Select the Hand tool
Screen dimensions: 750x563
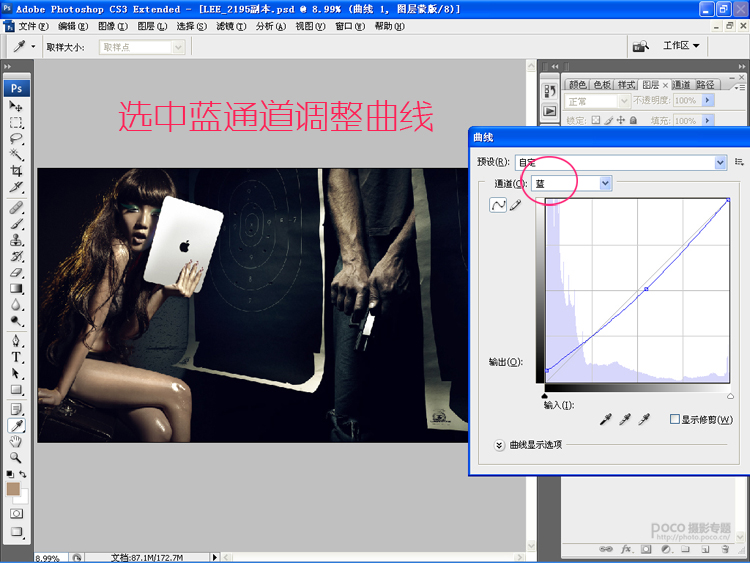tap(16, 442)
